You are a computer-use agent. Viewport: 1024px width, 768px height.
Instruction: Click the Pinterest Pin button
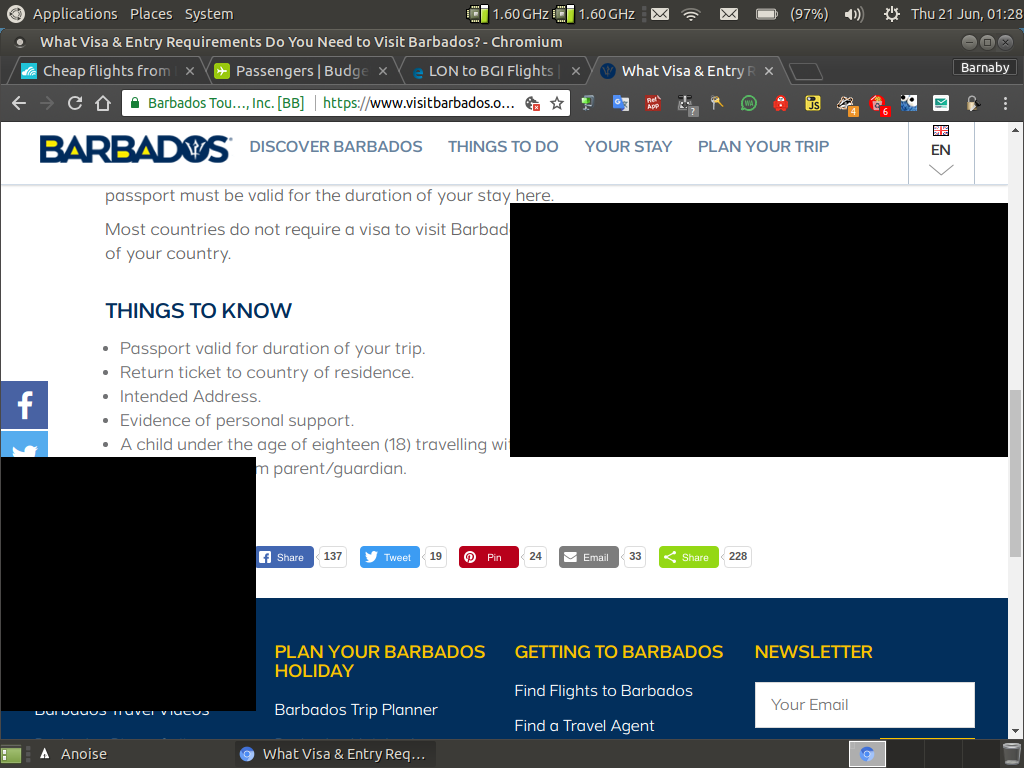click(x=489, y=557)
